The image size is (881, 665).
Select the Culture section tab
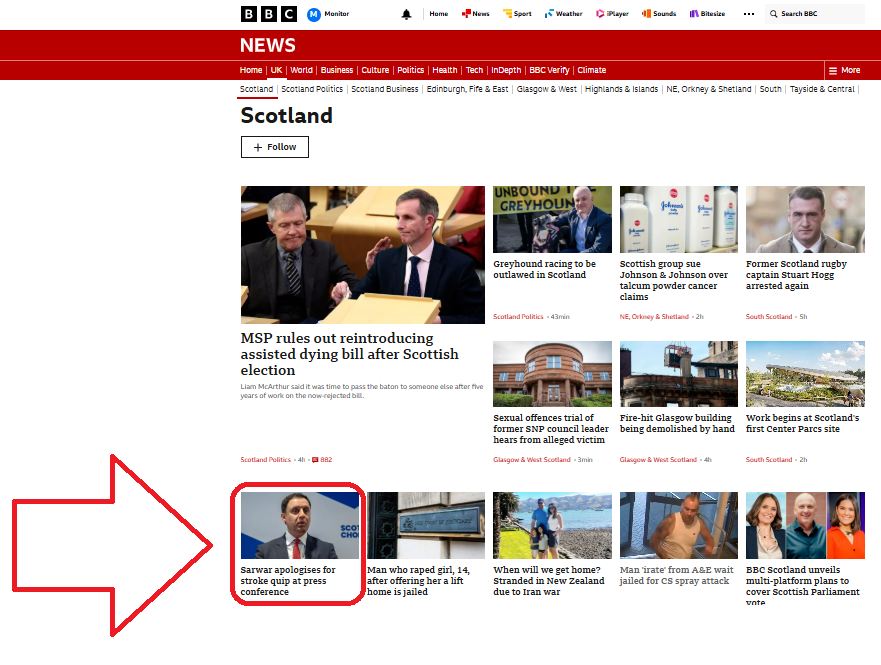(375, 70)
